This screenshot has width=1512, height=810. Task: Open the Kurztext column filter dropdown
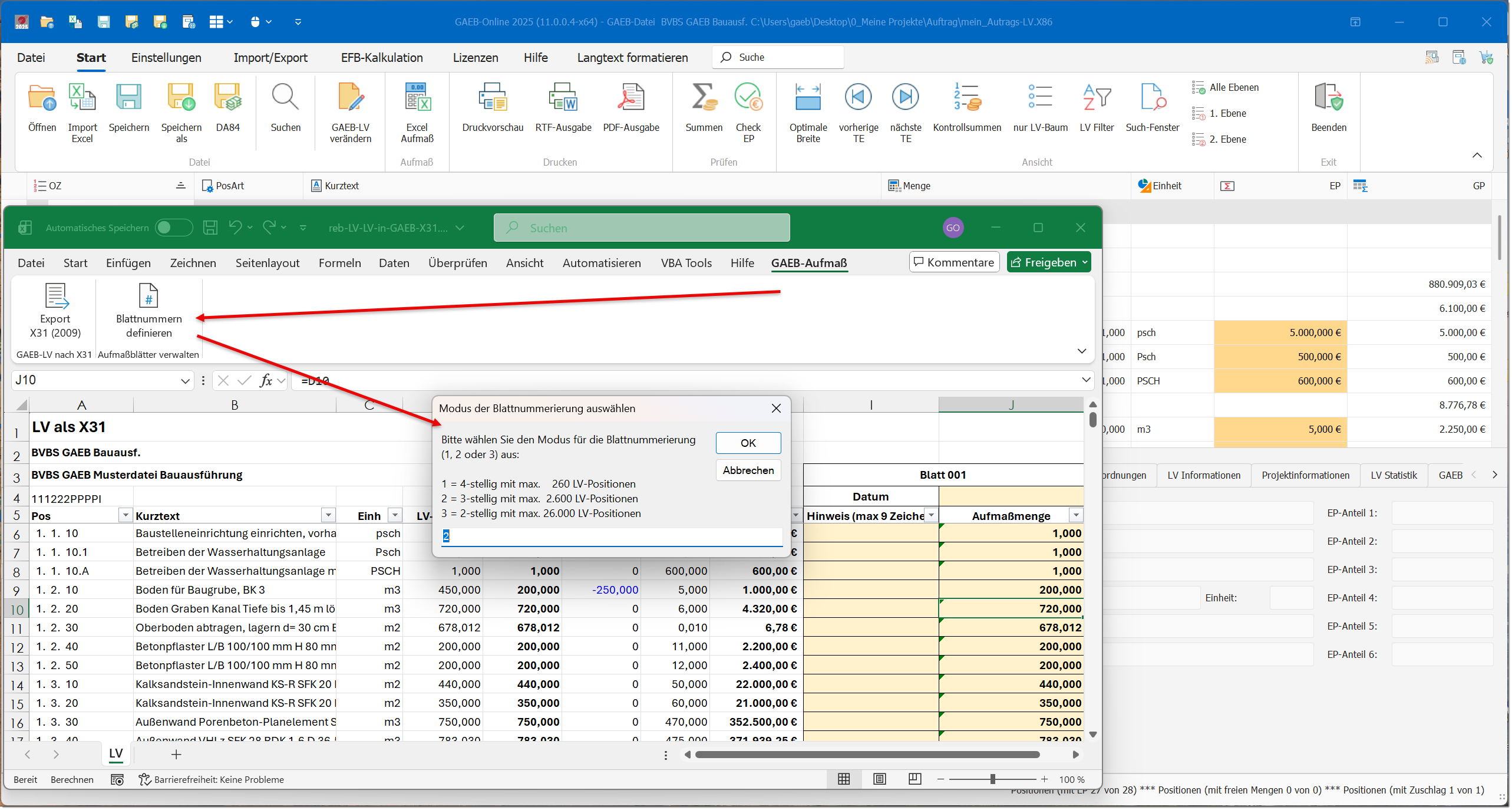coord(328,516)
